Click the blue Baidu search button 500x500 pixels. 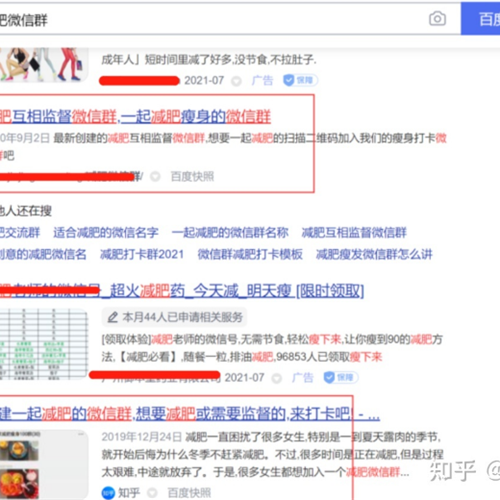(x=480, y=19)
